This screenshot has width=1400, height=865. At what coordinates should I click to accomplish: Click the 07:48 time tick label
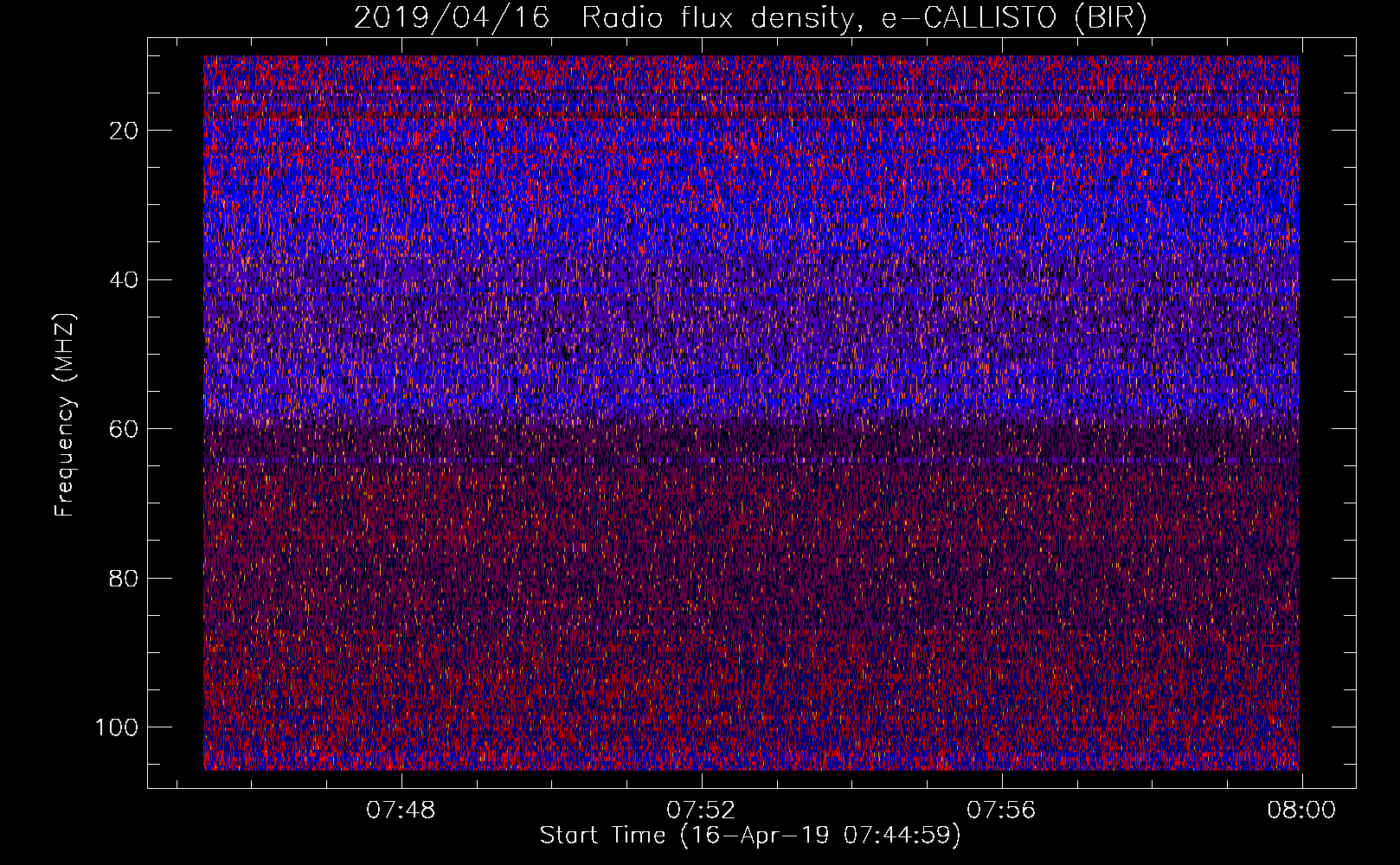pos(401,811)
